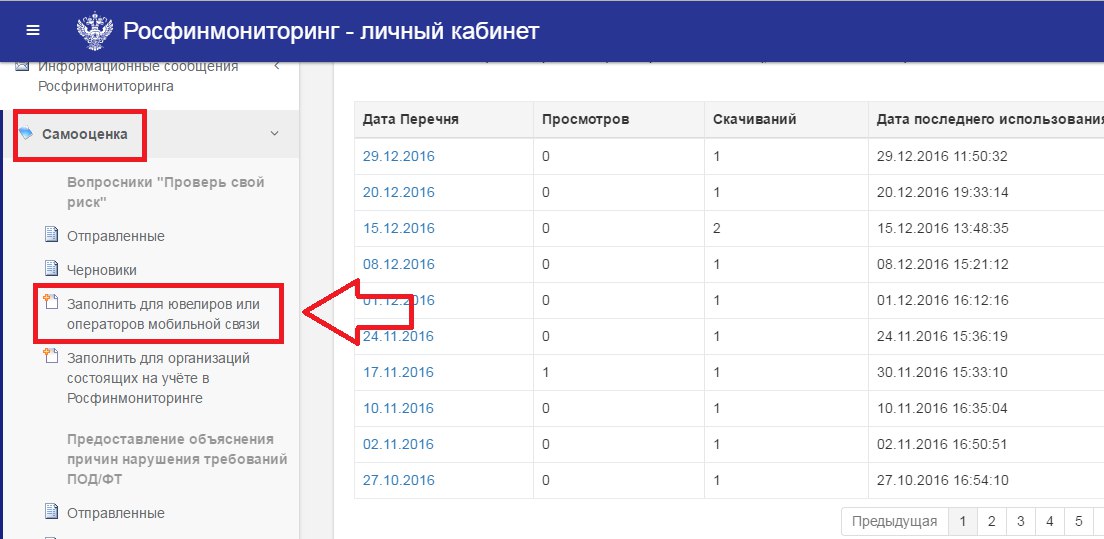
Task: Go to page 4 in pagination
Action: tap(1049, 521)
